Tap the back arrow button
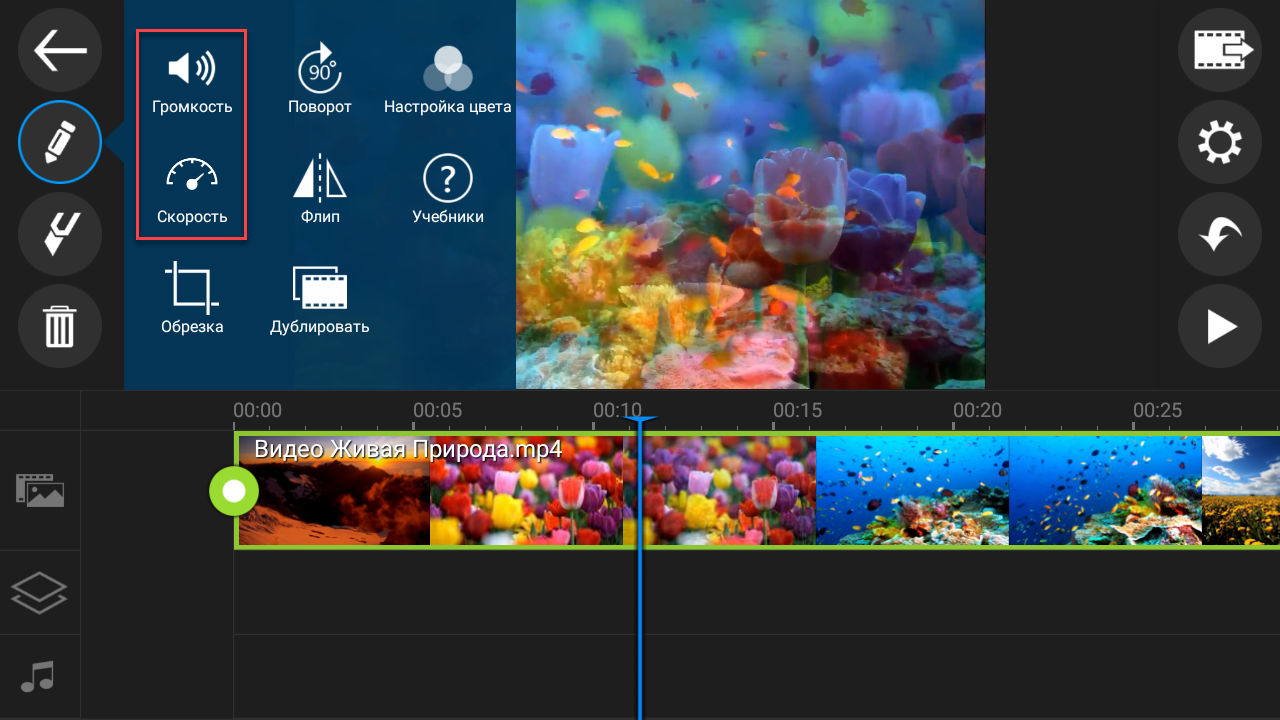The image size is (1280, 720). (x=60, y=51)
